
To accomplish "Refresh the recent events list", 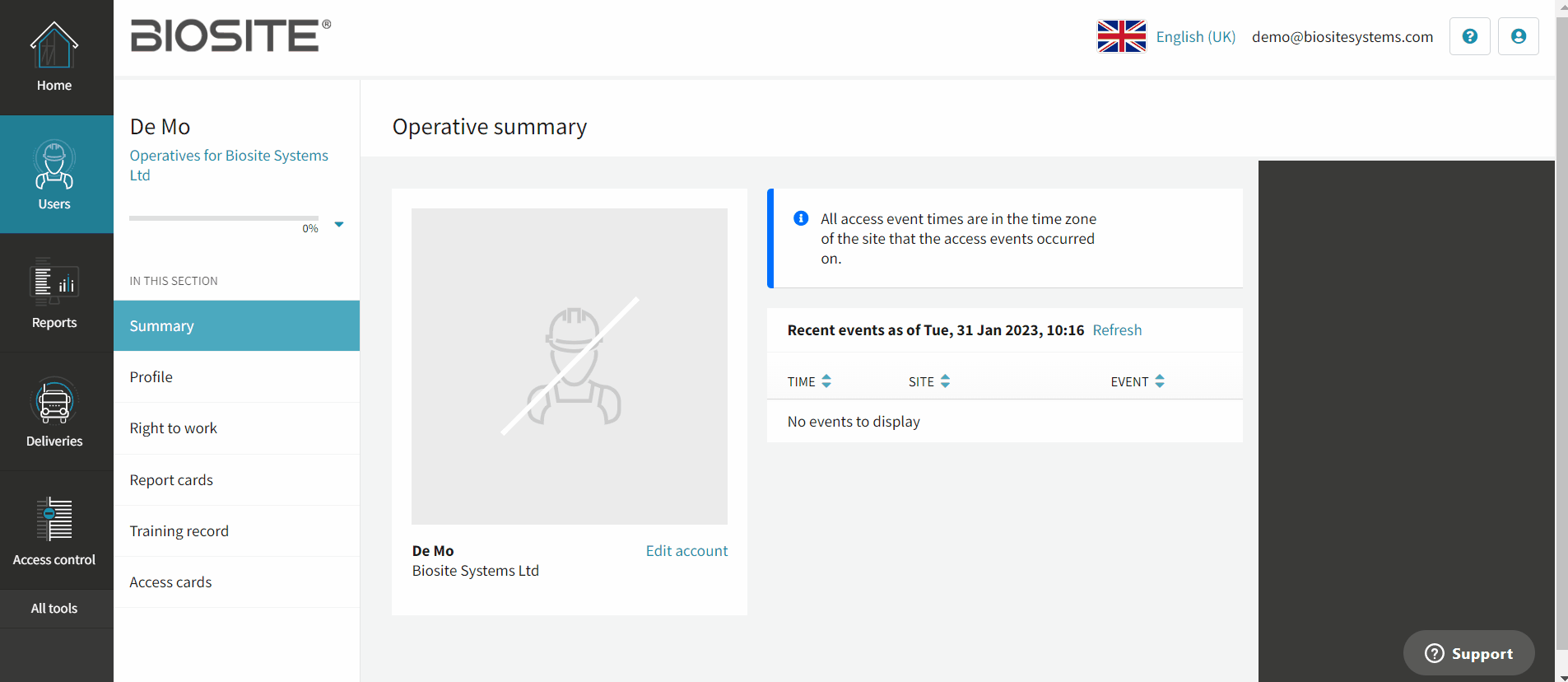I will tap(1117, 330).
